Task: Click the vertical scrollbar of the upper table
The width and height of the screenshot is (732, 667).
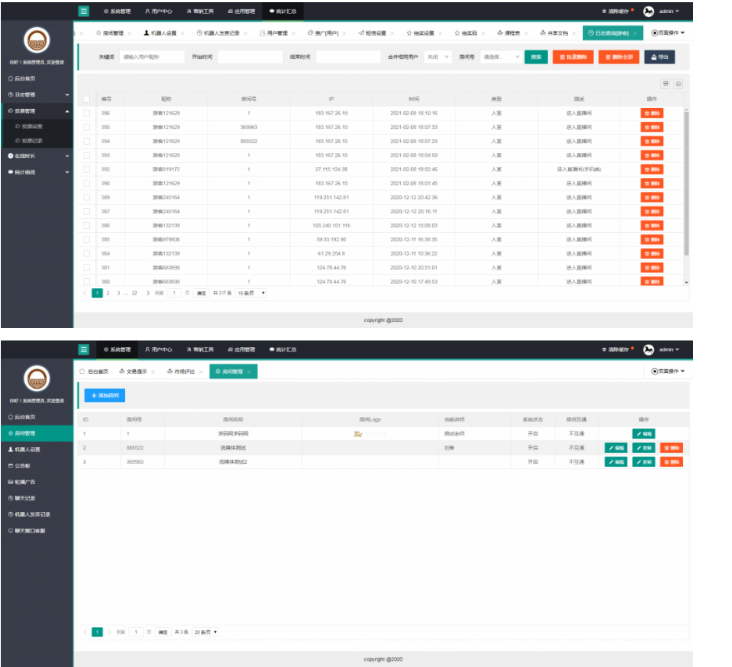Action: pyautogui.click(x=685, y=180)
